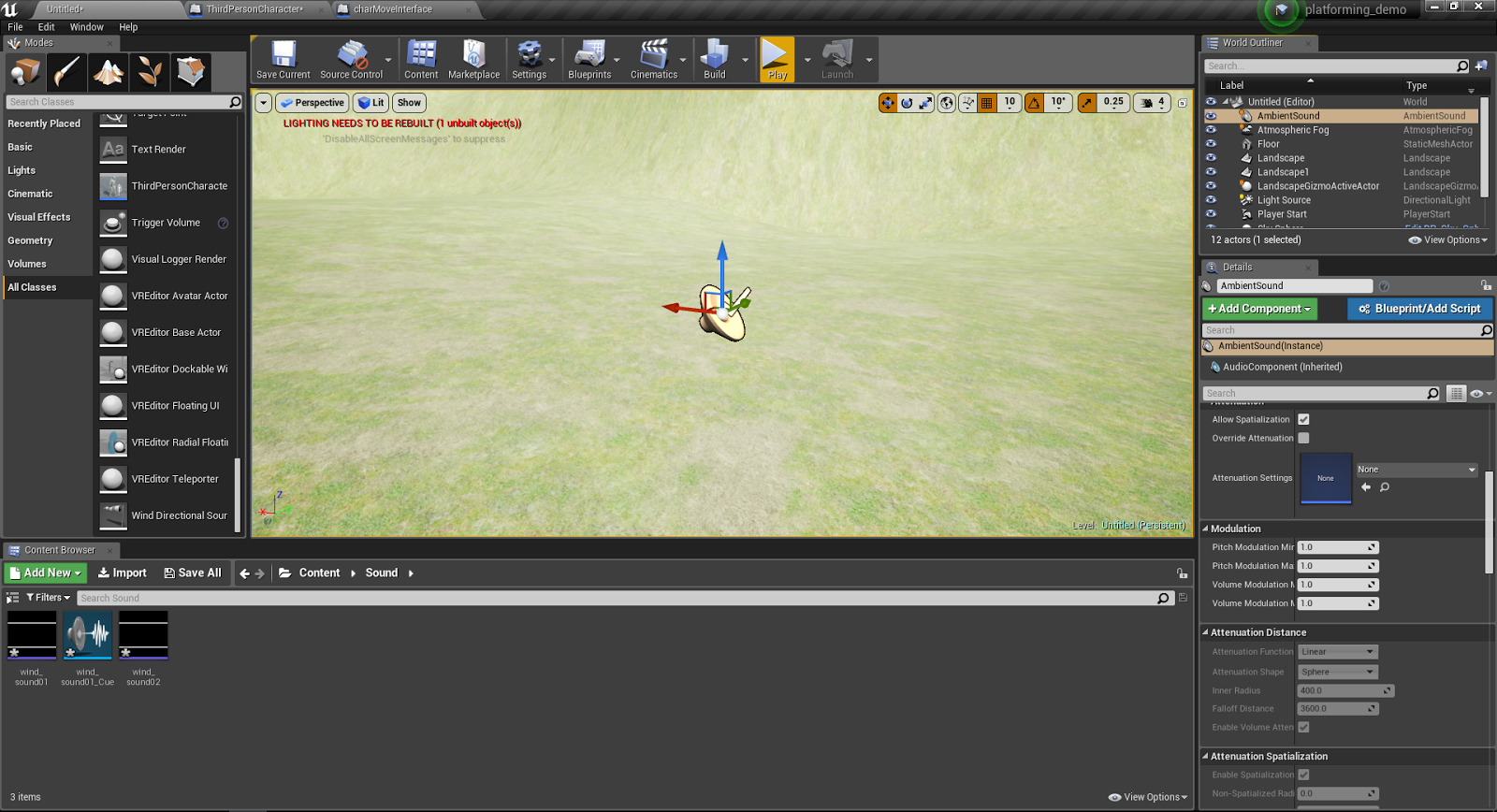The width and height of the screenshot is (1497, 812).
Task: Select the rotate gizmo viewport icon
Action: point(907,103)
